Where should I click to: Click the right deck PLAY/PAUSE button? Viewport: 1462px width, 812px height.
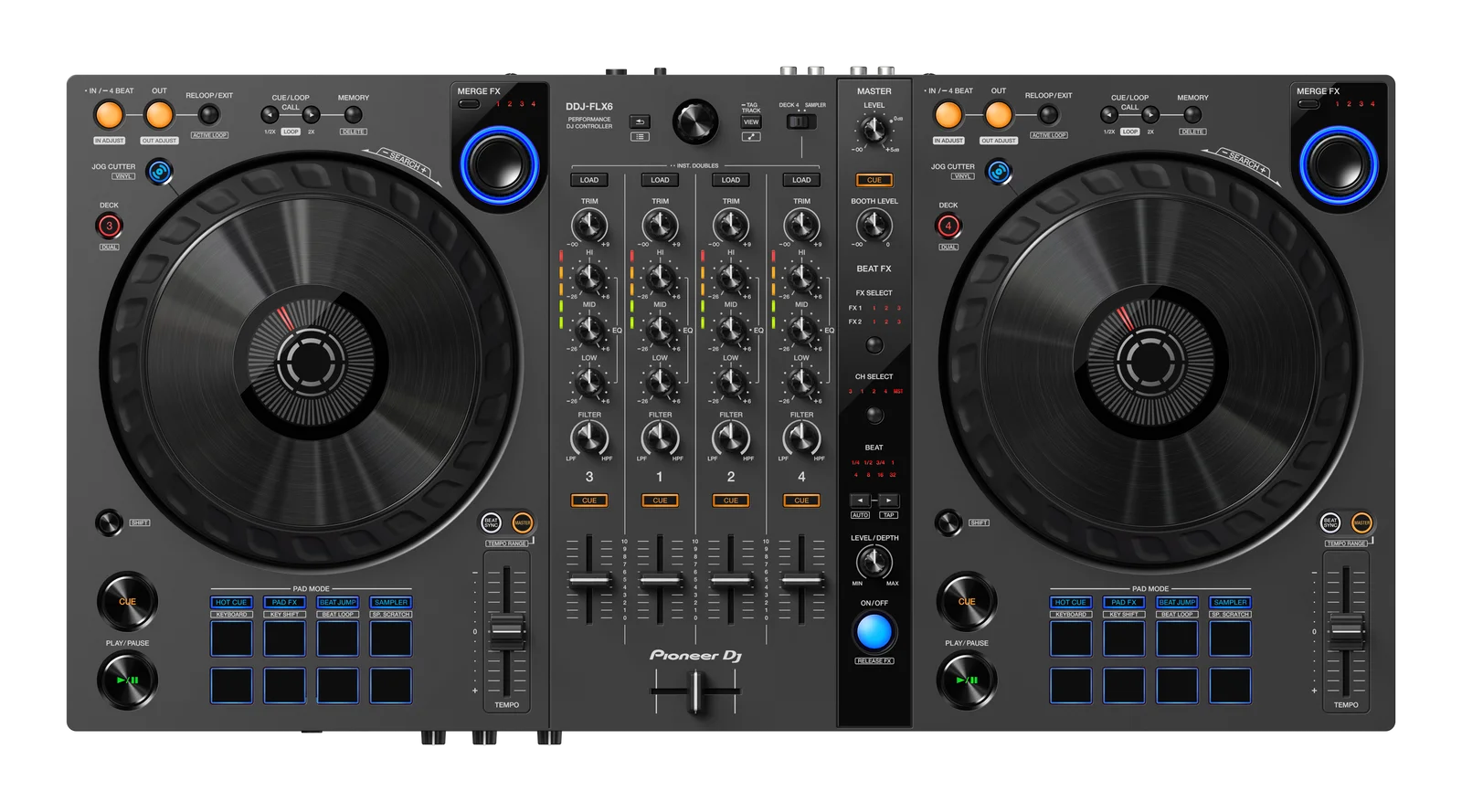(967, 680)
